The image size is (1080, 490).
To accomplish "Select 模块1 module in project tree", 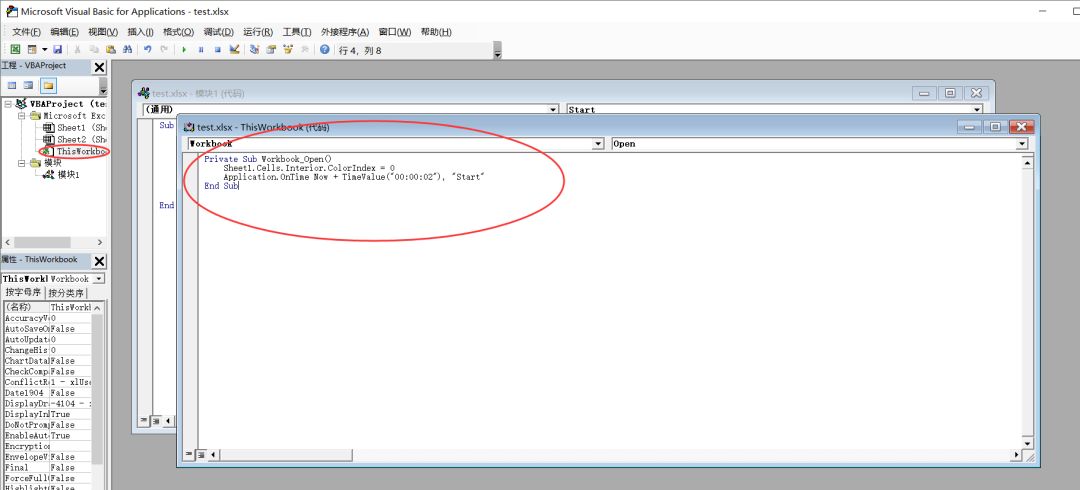I will 68,174.
